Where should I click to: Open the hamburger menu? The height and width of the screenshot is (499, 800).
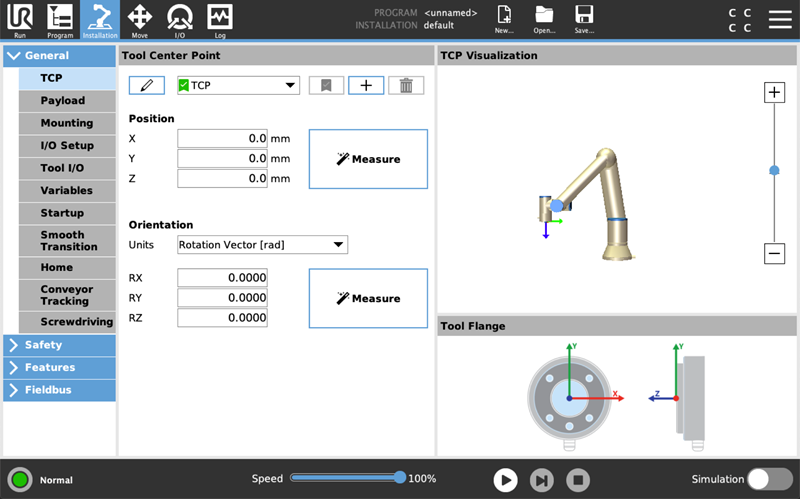pyautogui.click(x=780, y=19)
